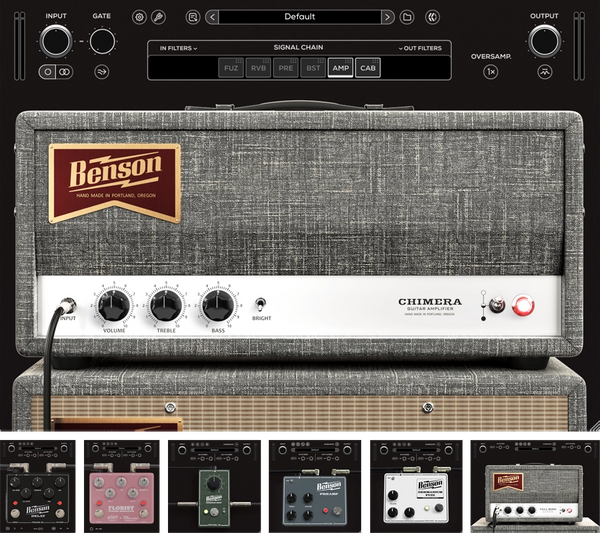The height and width of the screenshot is (533, 600).
Task: Select the BST block in signal chain
Action: pyautogui.click(x=313, y=68)
